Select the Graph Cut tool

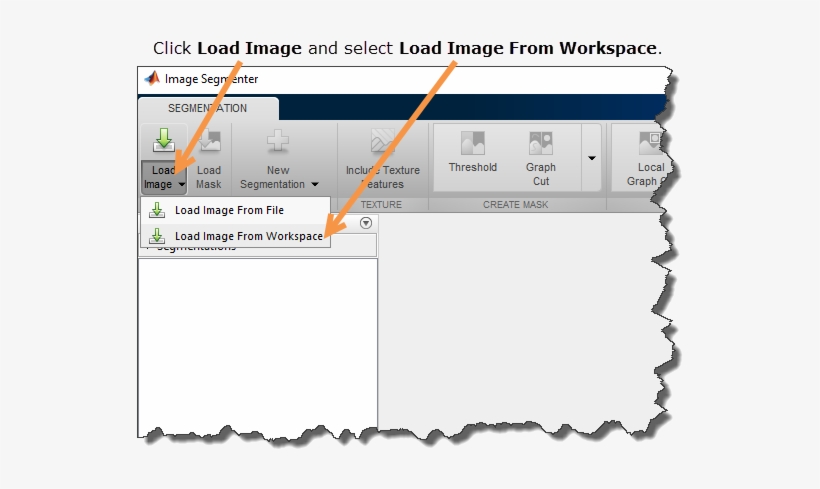tap(541, 159)
